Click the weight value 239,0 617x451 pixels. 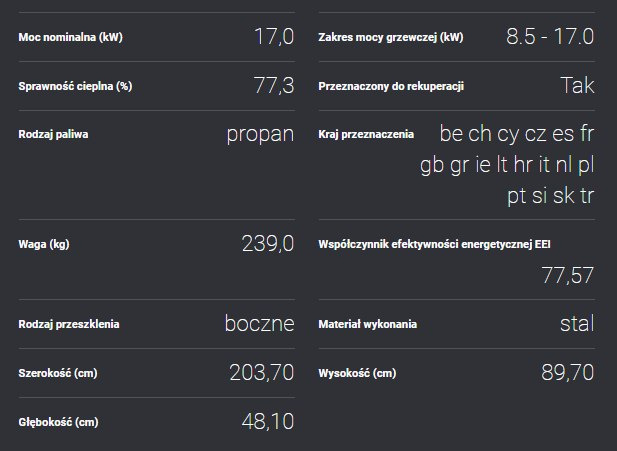(267, 243)
